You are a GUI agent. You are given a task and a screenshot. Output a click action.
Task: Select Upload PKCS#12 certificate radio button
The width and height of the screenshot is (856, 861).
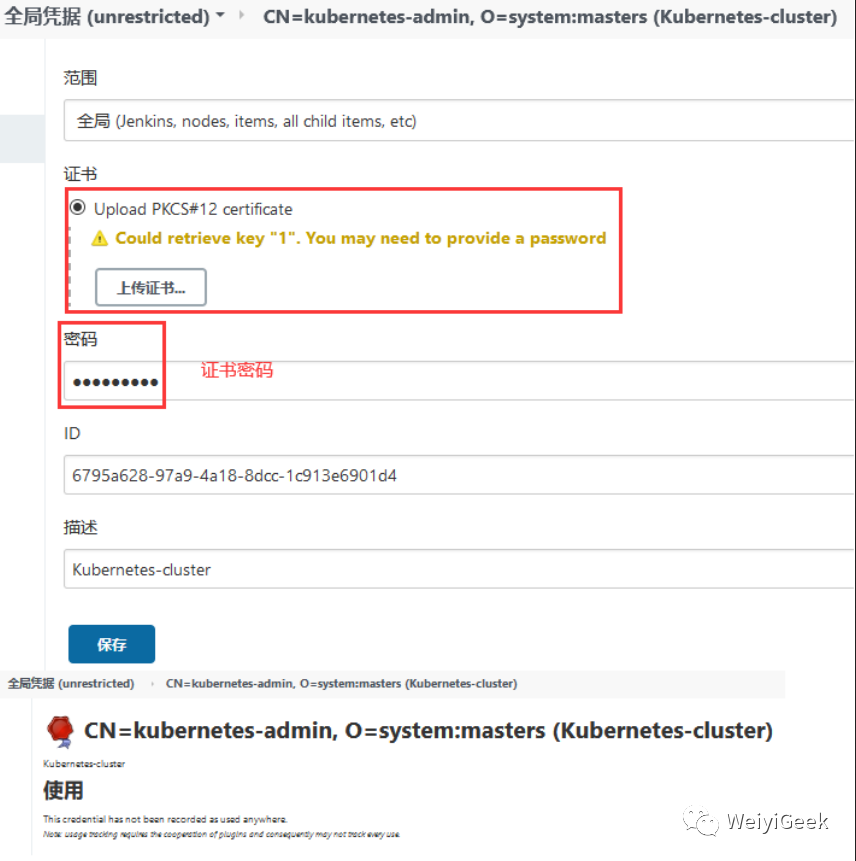[x=77, y=208]
